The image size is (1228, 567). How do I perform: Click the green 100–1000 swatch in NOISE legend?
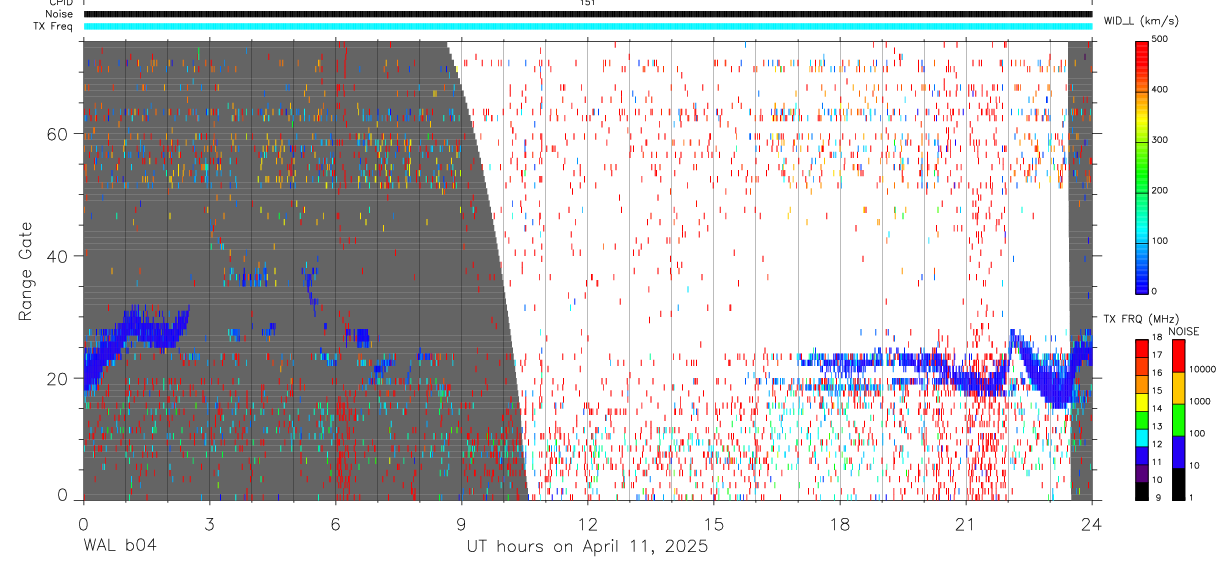(1178, 418)
